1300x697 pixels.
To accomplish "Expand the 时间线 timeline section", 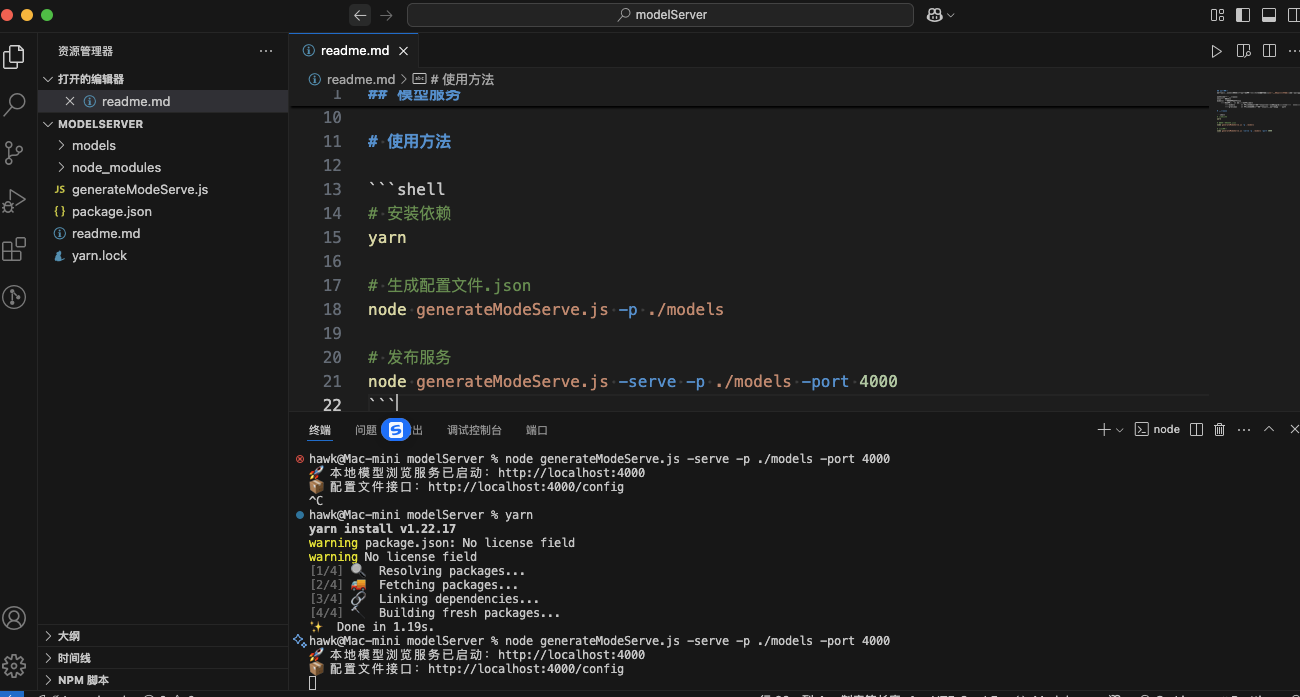I will pos(163,658).
